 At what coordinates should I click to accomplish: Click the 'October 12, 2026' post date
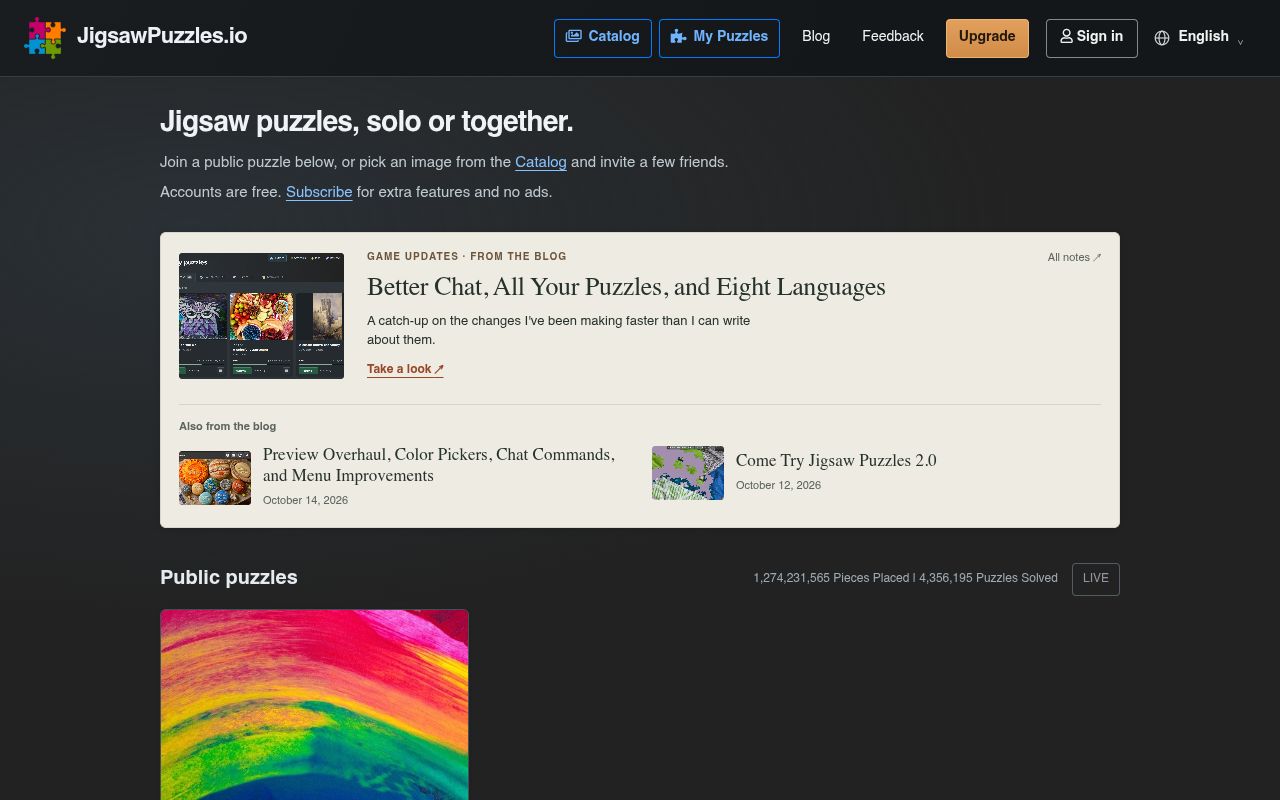pyautogui.click(x=778, y=485)
